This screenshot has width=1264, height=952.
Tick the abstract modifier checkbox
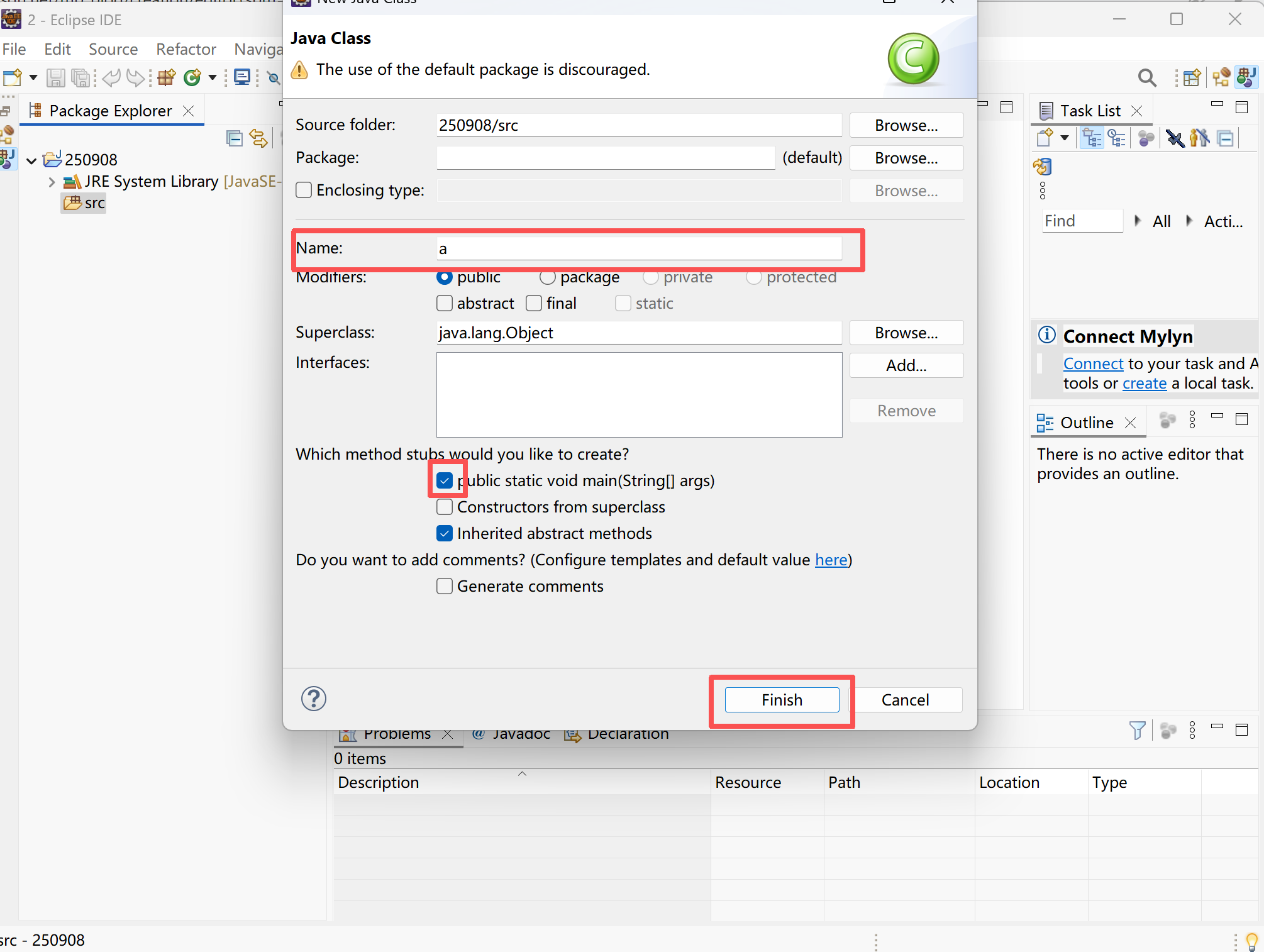[445, 303]
